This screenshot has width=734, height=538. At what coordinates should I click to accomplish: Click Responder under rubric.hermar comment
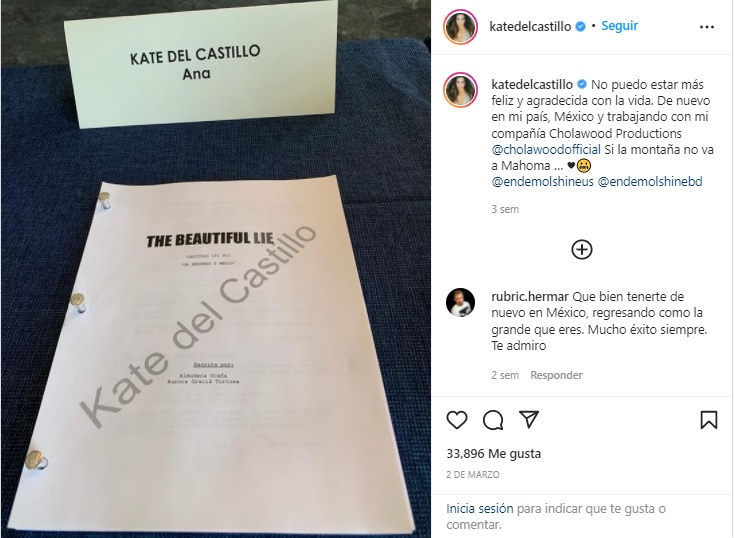556,375
